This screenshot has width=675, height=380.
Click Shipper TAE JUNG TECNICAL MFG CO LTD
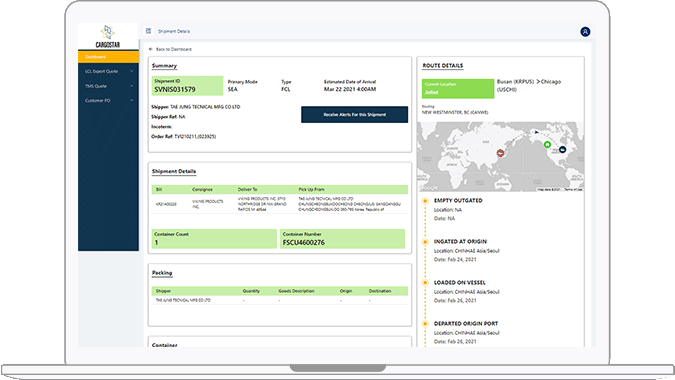pos(196,107)
